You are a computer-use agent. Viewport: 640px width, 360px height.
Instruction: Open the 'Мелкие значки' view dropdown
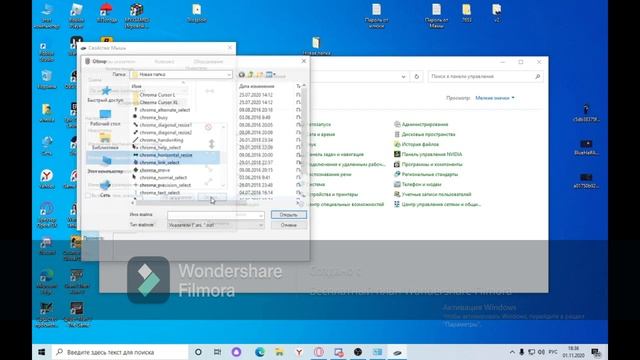coord(495,98)
